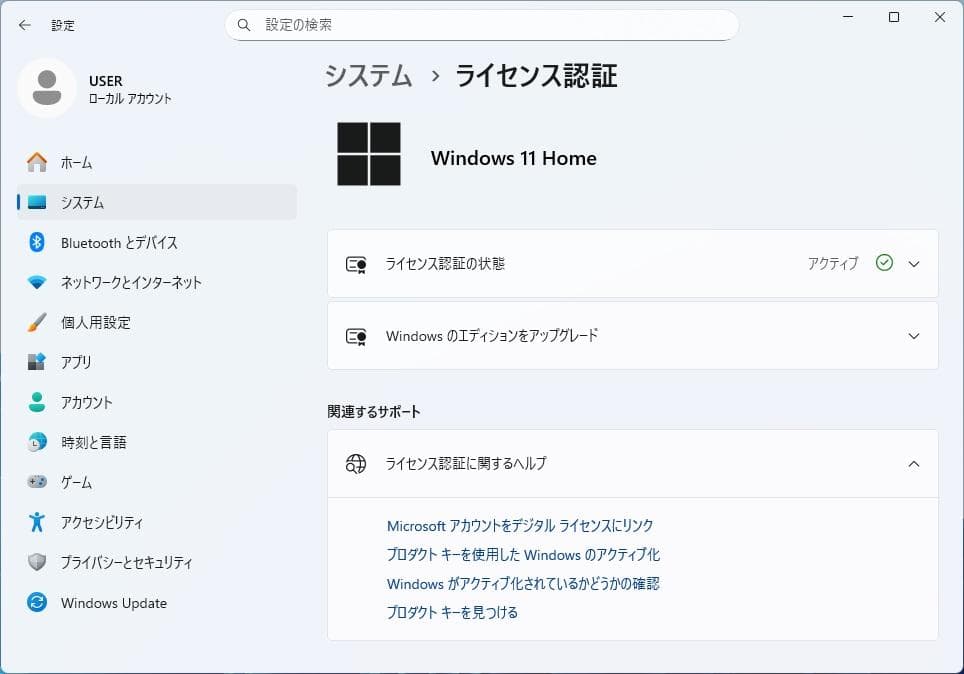Click the Windows 11 Home text
Viewport: 964px width, 674px height.
pyautogui.click(x=513, y=158)
